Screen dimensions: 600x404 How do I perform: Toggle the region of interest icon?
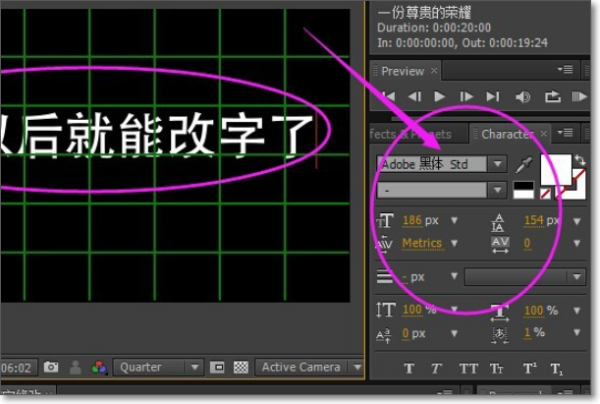[218, 367]
